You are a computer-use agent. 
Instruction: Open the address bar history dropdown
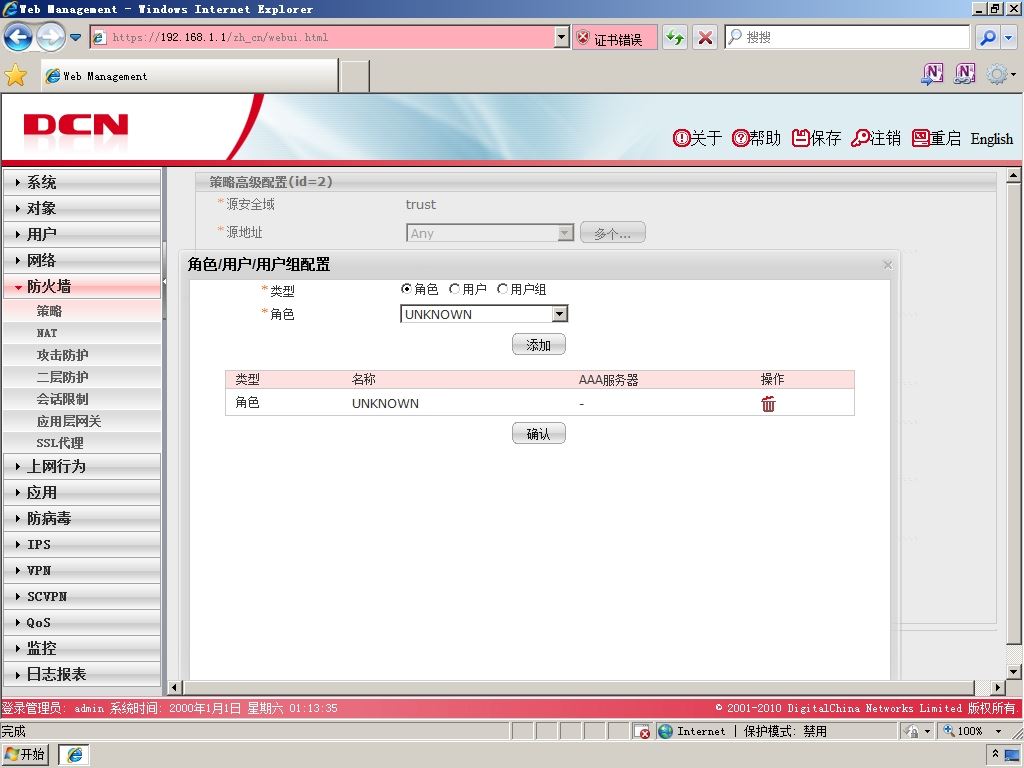(562, 37)
